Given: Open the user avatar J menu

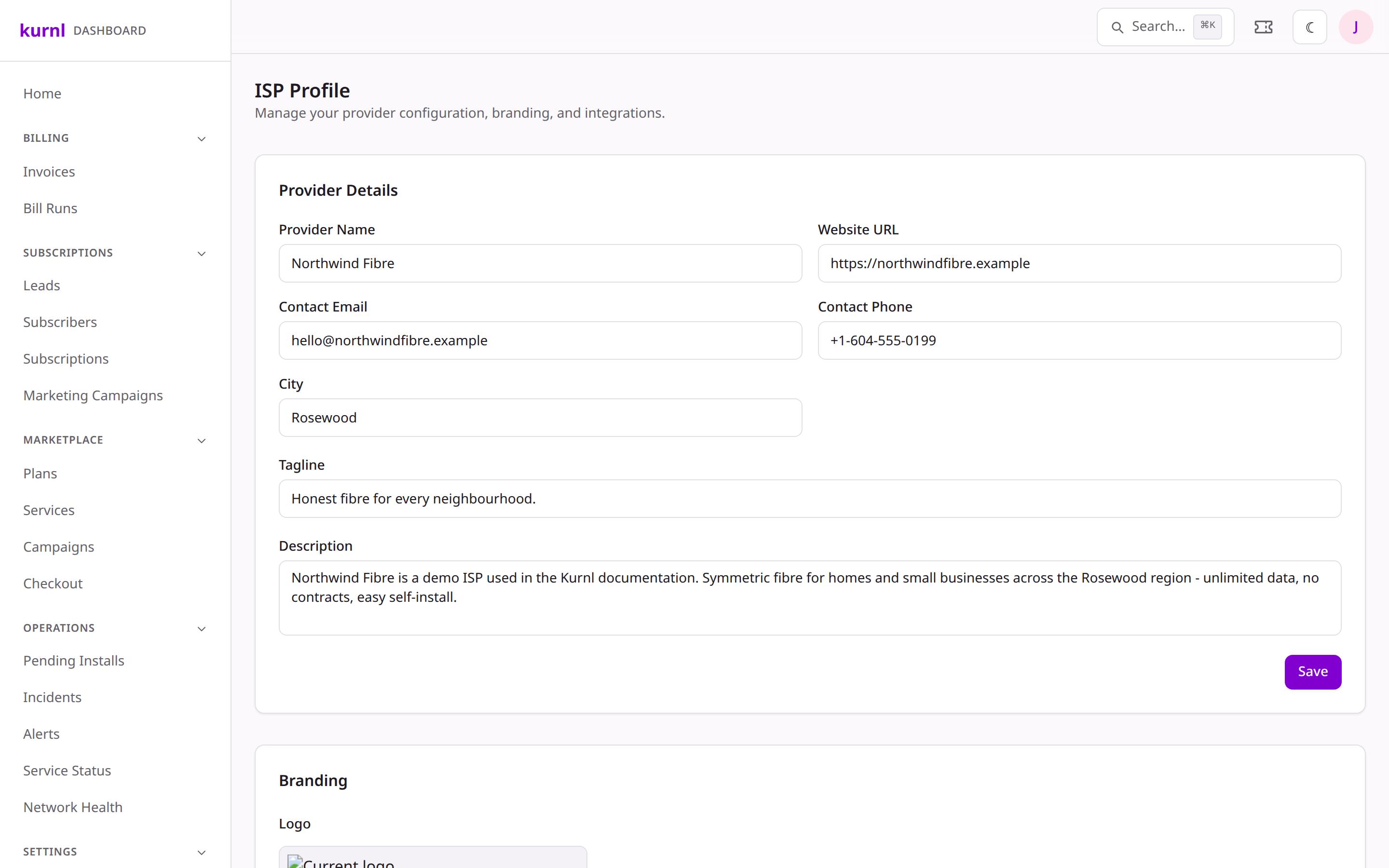Looking at the screenshot, I should coord(1356,27).
